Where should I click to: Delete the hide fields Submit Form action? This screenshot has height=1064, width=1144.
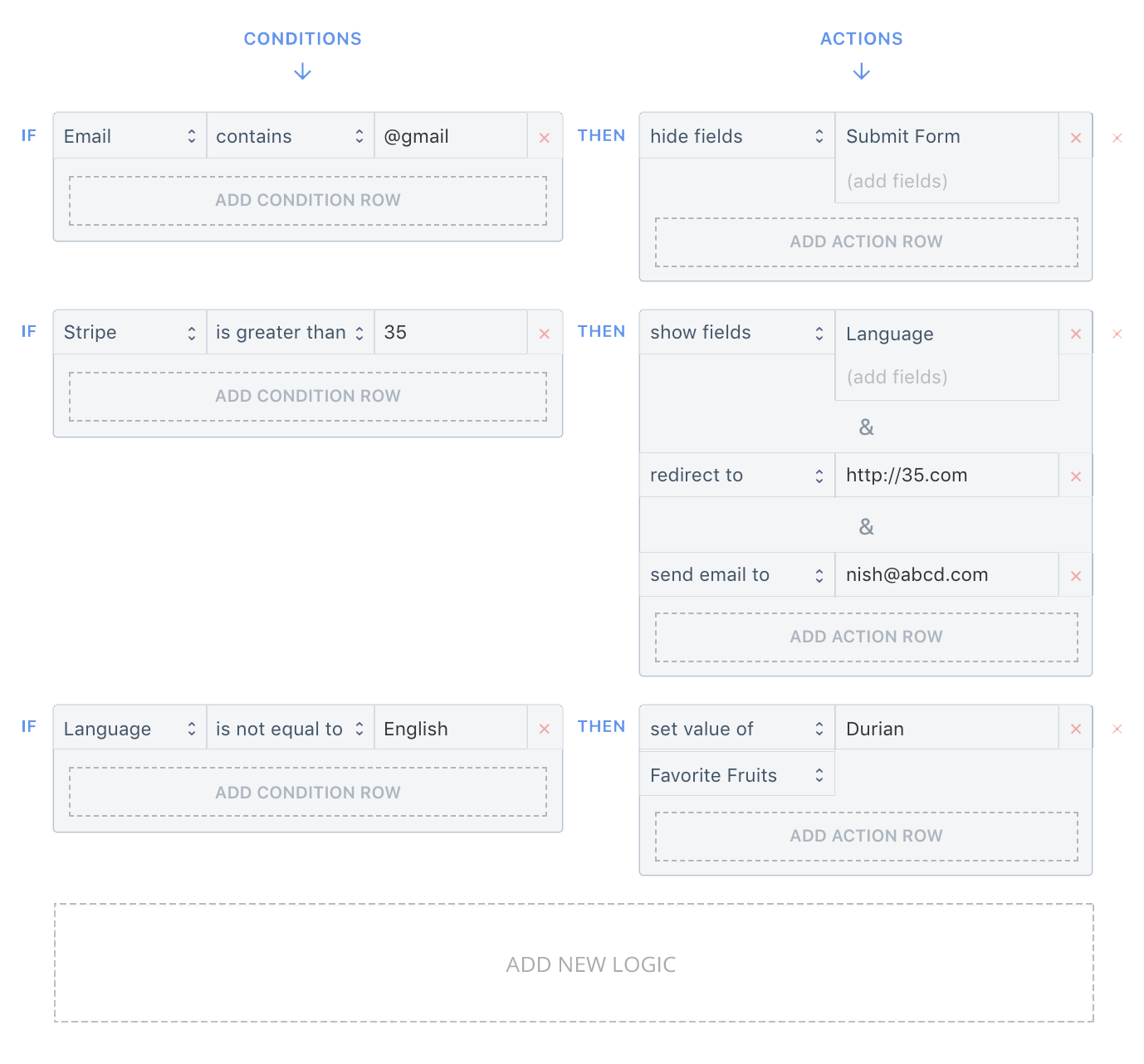1076,138
